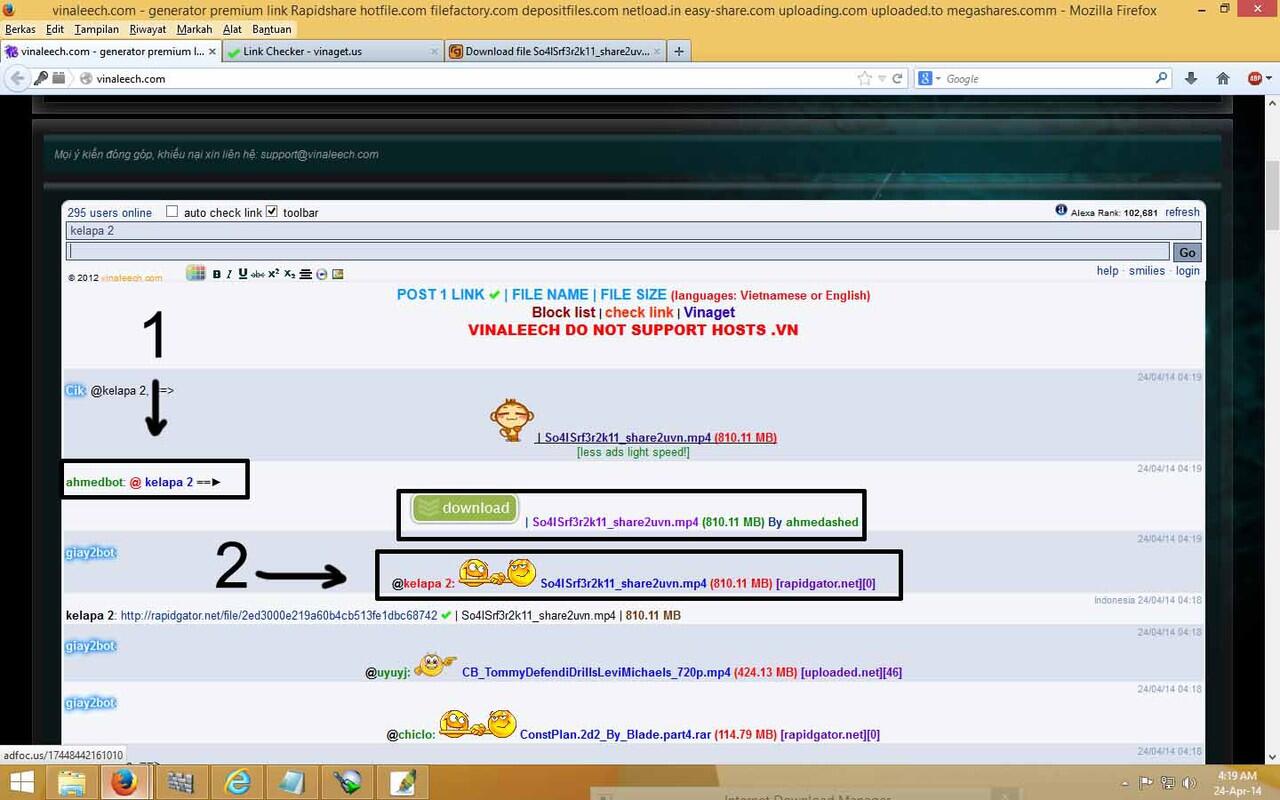
Task: Click the taskbar clock showing 4:19 AM
Action: point(1237,782)
